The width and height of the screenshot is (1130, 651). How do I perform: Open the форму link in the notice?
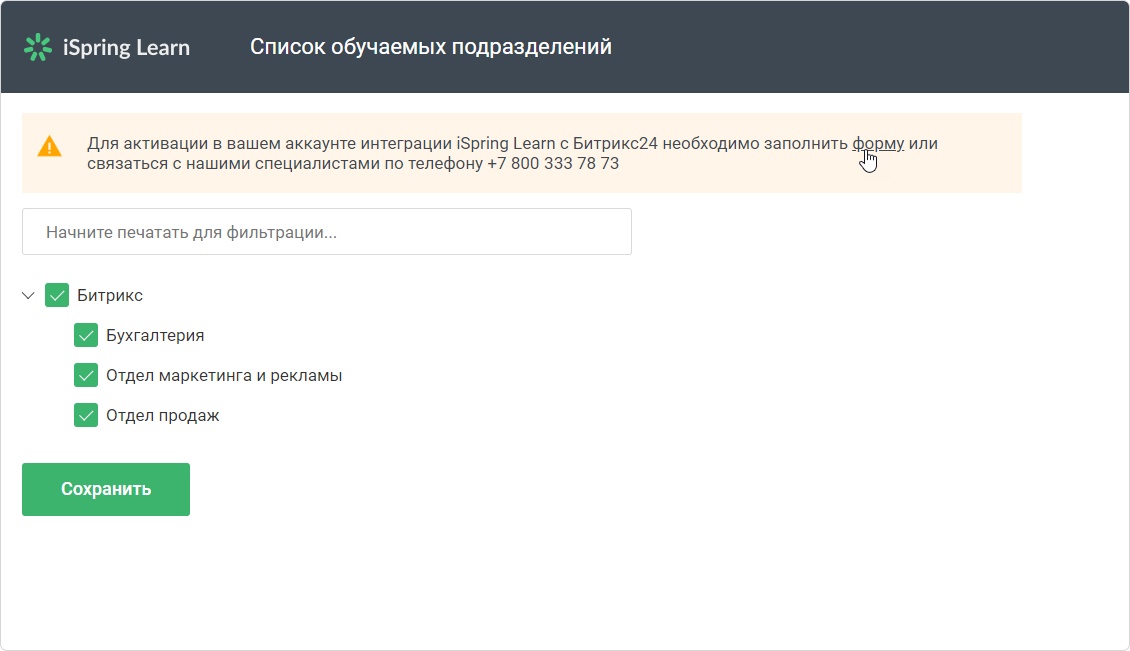878,143
